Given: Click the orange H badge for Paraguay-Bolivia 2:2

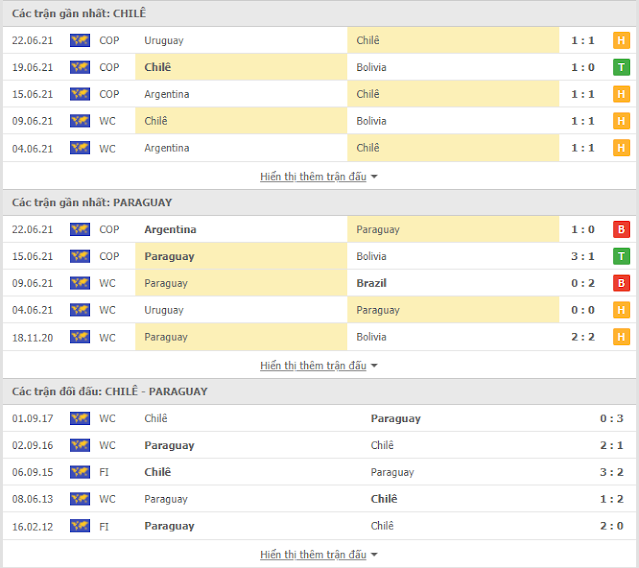Looking at the screenshot, I should click(621, 337).
